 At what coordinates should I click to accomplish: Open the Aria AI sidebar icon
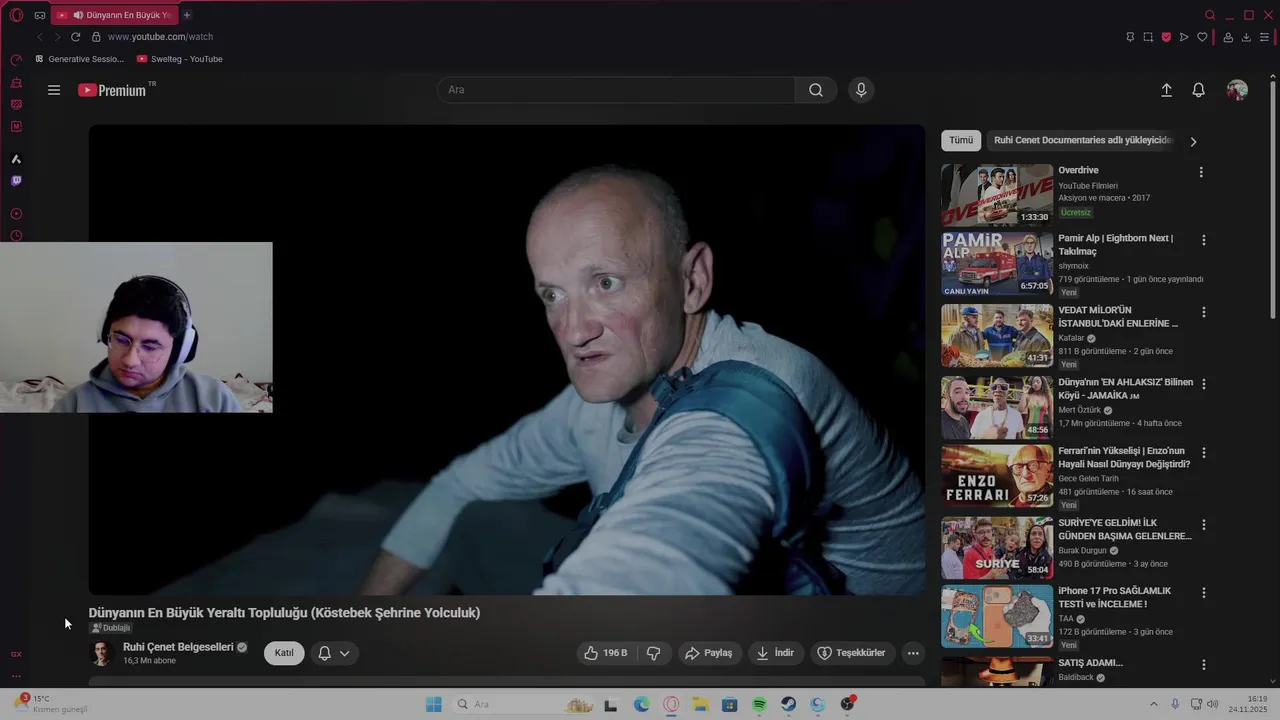16,159
